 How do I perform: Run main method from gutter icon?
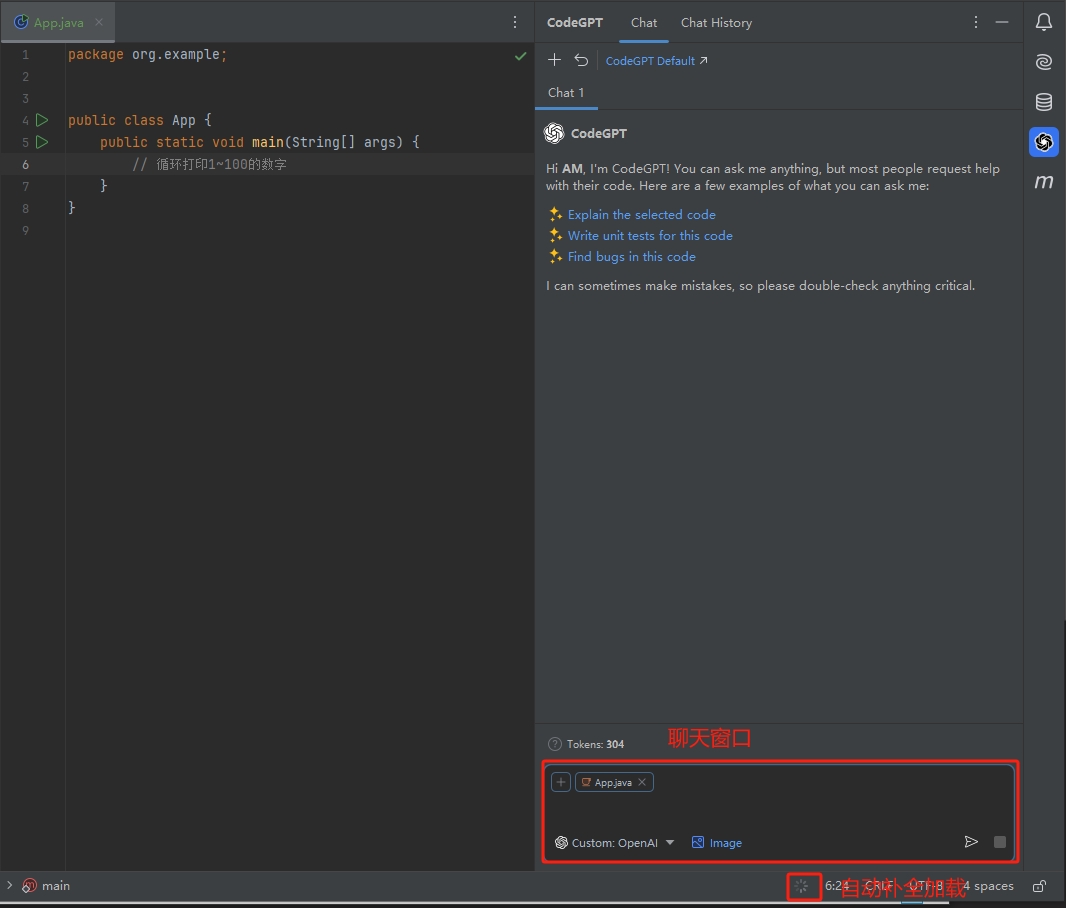pos(42,142)
